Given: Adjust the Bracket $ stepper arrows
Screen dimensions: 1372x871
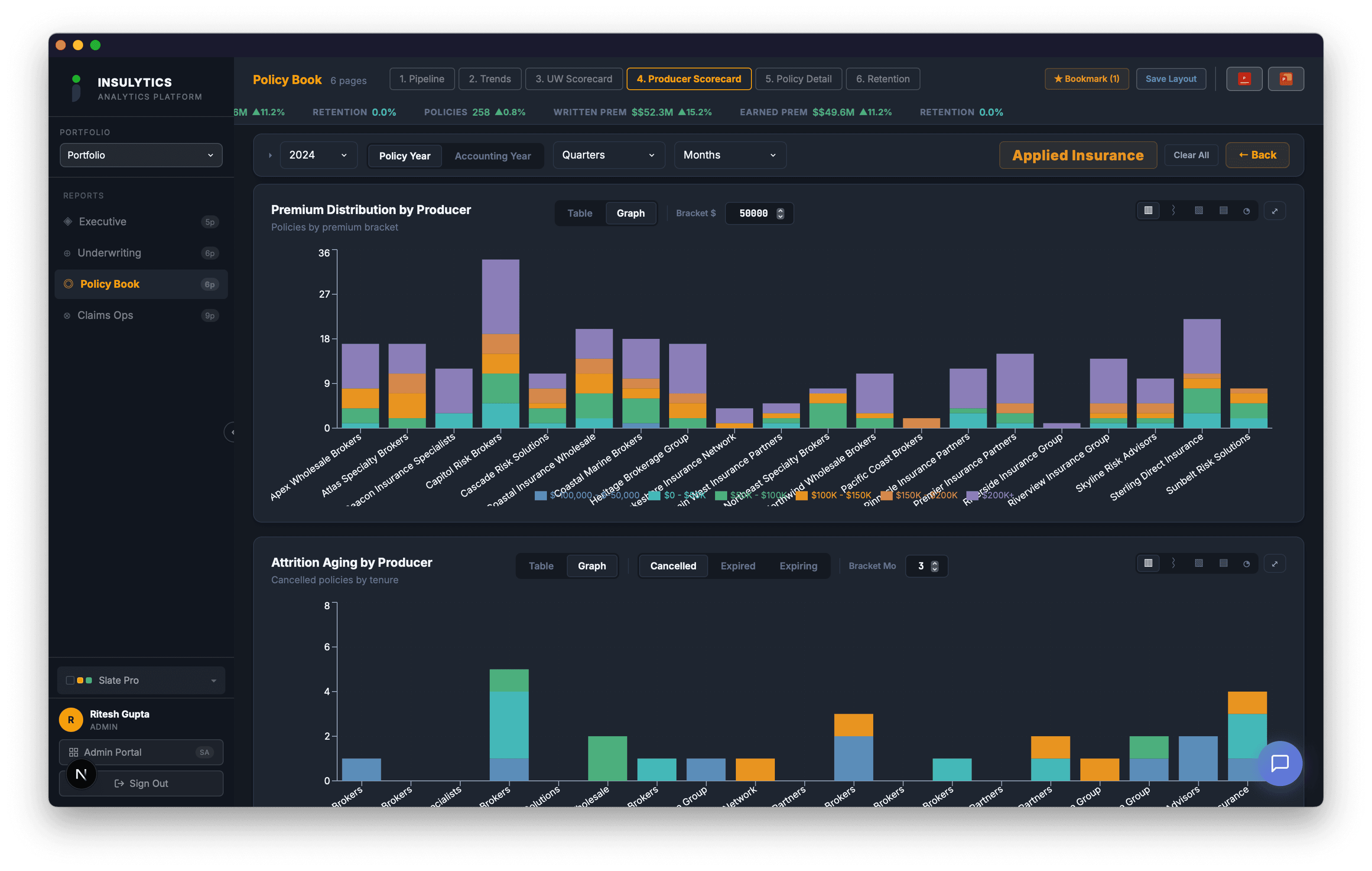Looking at the screenshot, I should click(x=780, y=213).
